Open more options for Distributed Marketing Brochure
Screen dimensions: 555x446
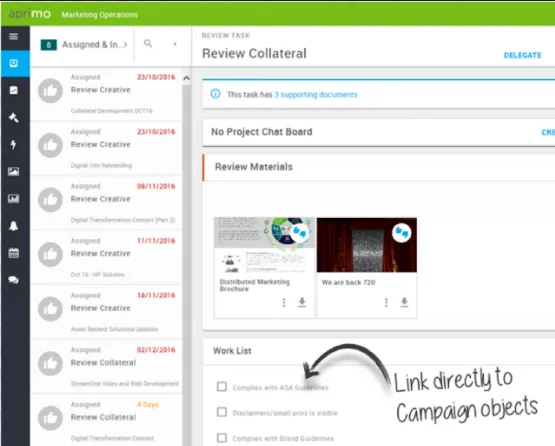click(x=284, y=302)
